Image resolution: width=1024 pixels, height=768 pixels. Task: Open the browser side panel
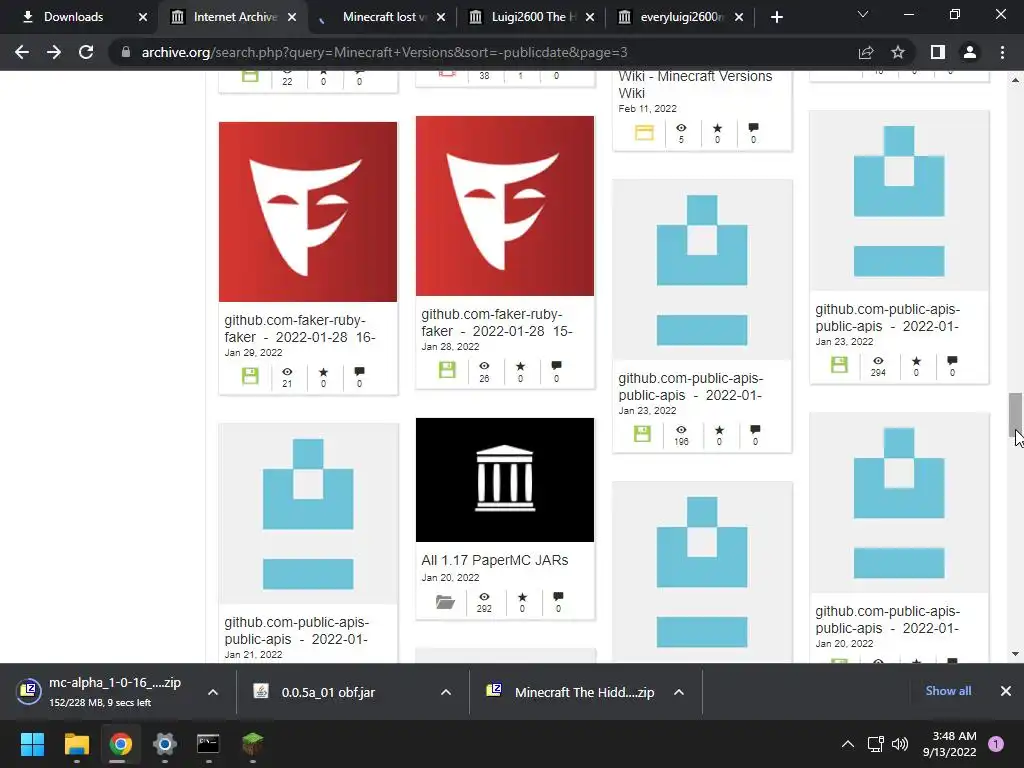(938, 52)
